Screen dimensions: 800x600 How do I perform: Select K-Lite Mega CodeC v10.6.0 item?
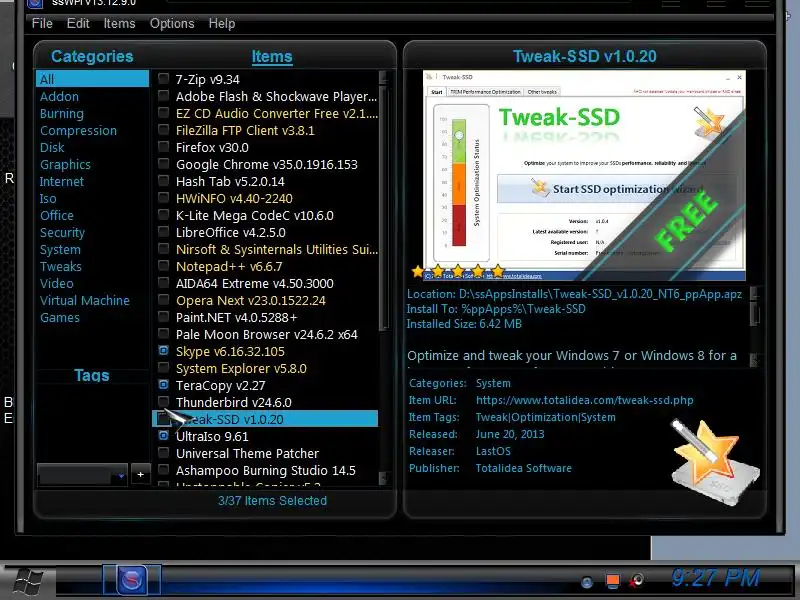255,215
